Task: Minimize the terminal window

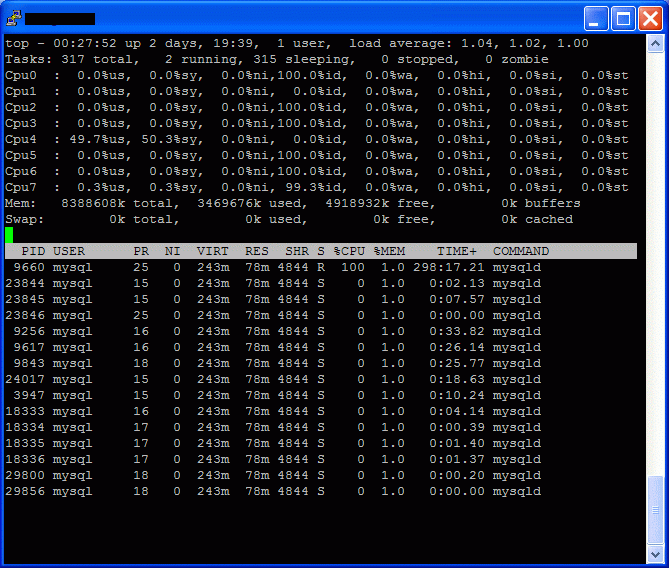Action: [x=596, y=18]
